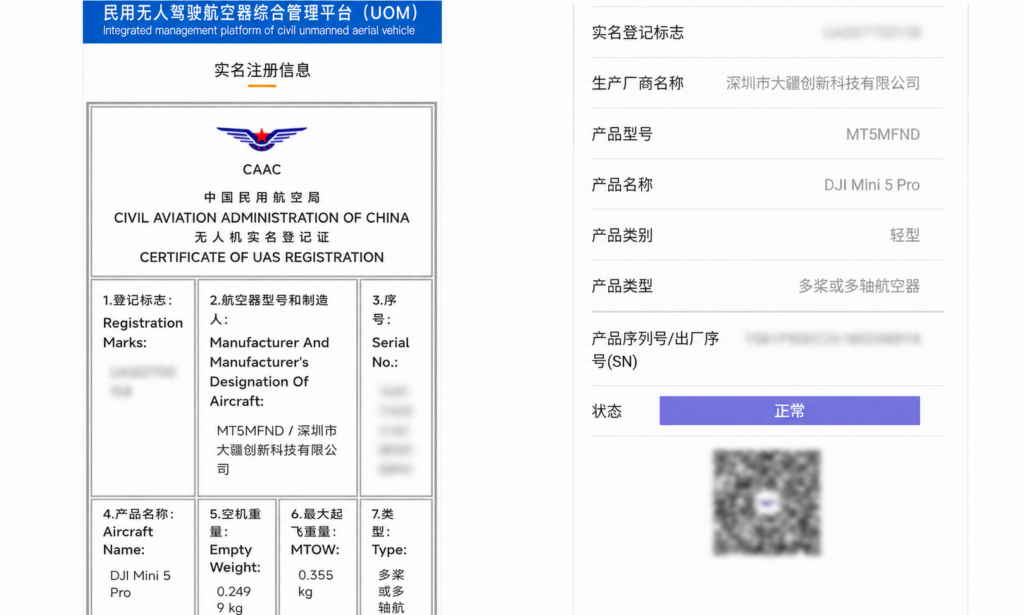The height and width of the screenshot is (615, 1024).
Task: Click the 实名登记标志 row label
Action: point(637,33)
